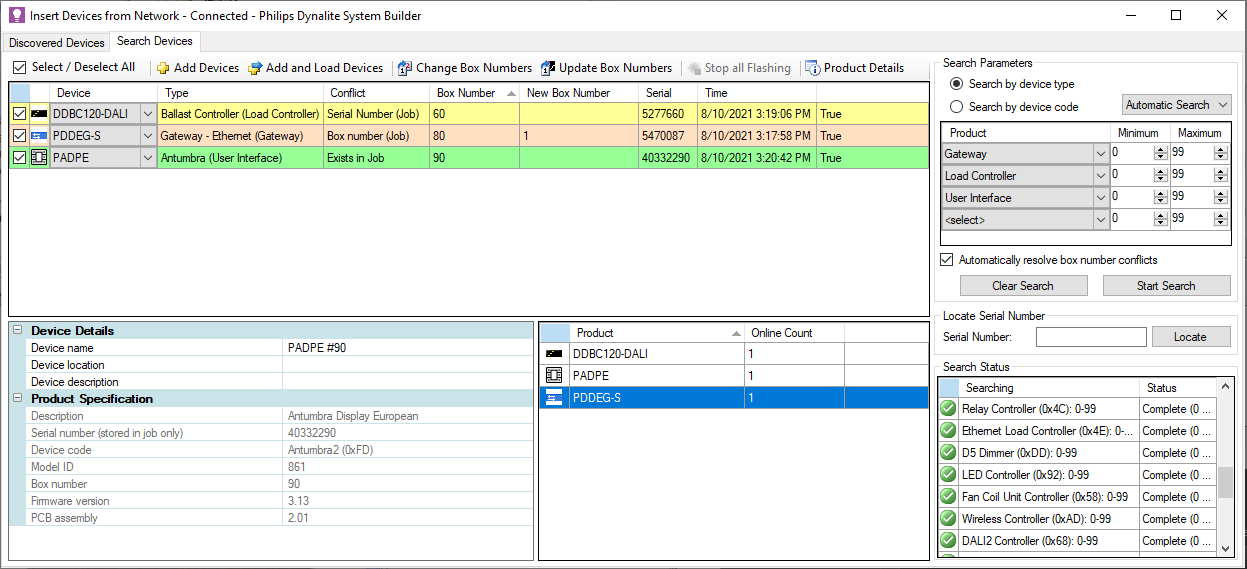Click the Add Devices toolbar icon
Screen dimensions: 1247x569
(x=163, y=68)
